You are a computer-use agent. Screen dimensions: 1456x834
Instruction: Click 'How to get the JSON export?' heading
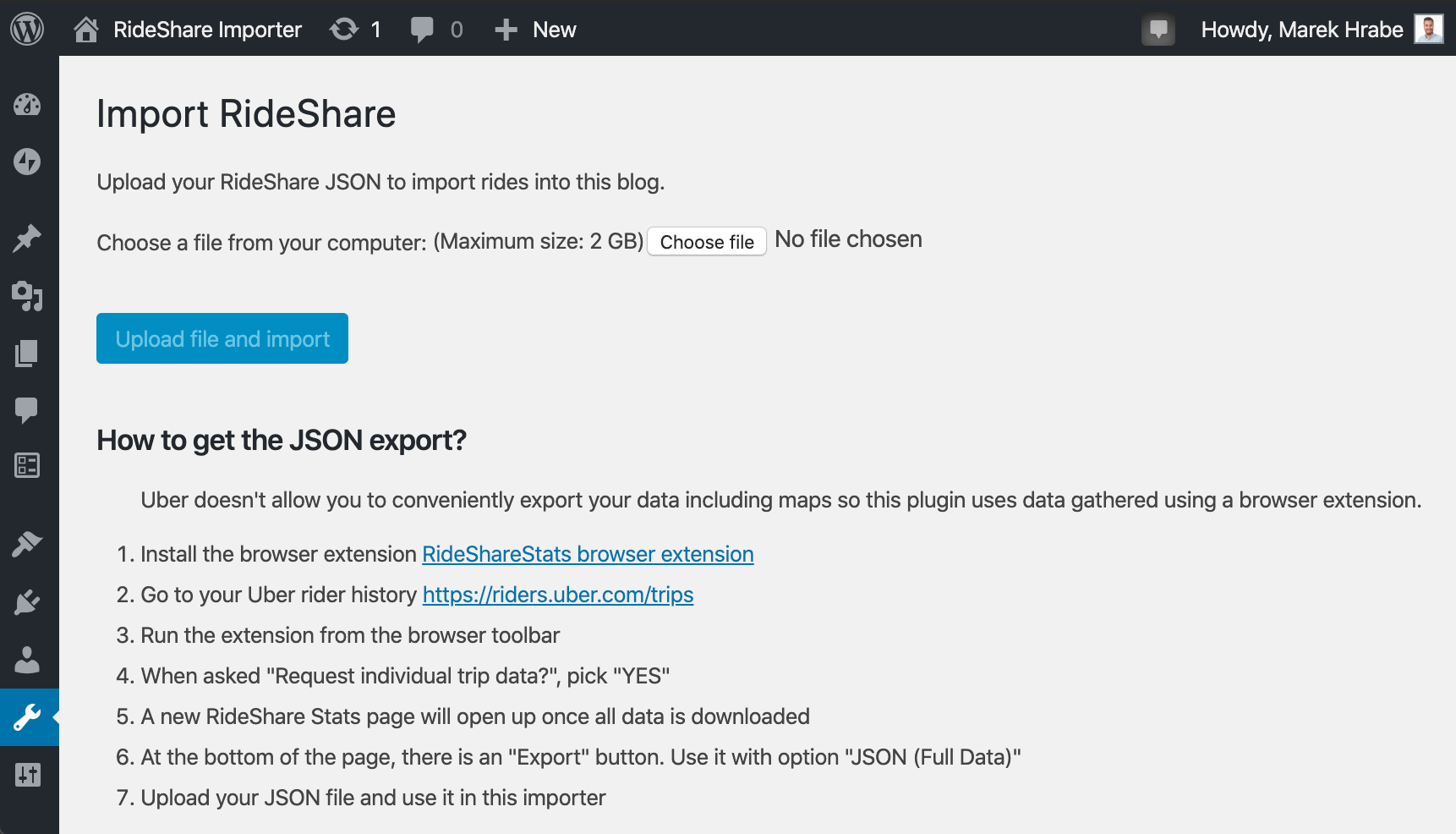point(282,441)
